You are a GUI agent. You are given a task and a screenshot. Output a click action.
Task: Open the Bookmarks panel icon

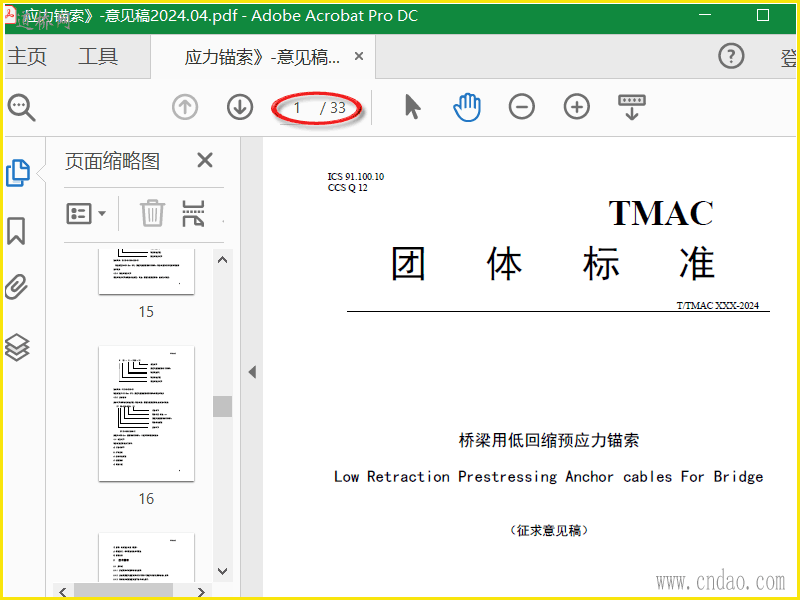[16, 231]
